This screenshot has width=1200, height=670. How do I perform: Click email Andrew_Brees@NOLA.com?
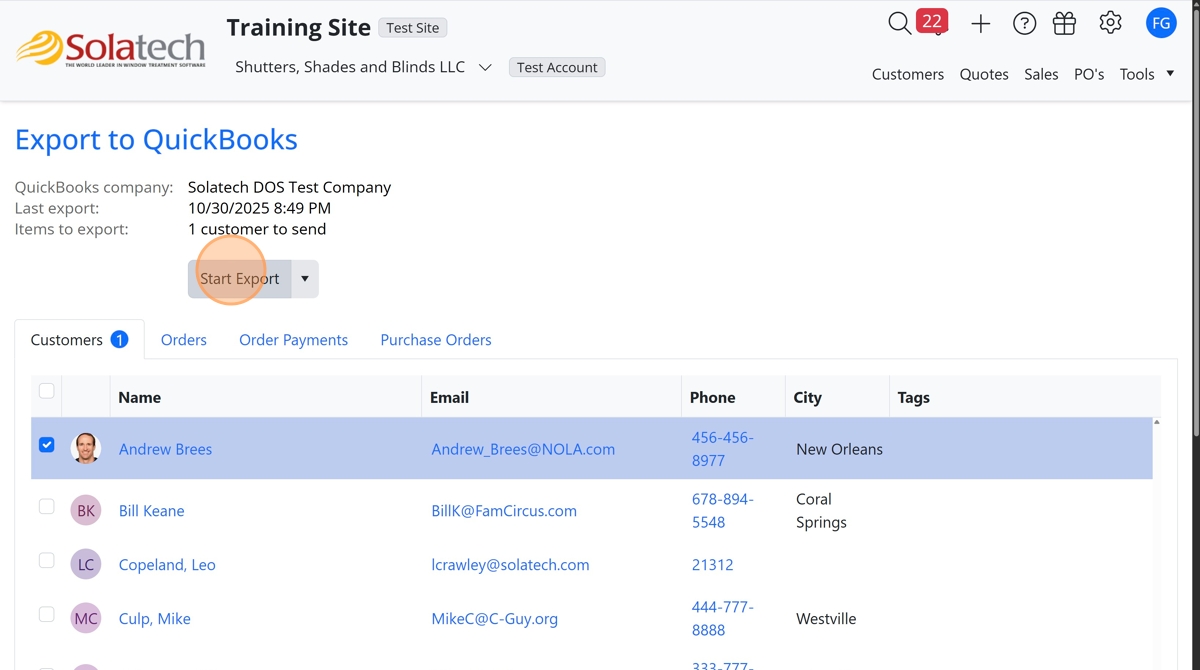point(523,449)
